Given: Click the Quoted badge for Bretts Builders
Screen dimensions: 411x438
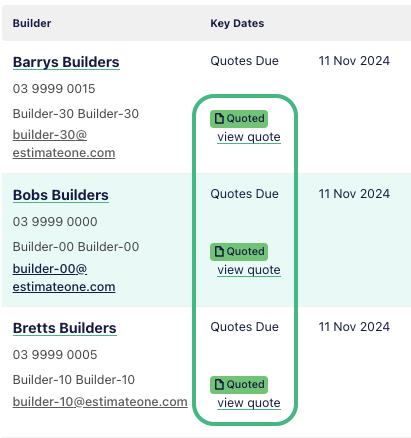Looking at the screenshot, I should coord(239,385).
